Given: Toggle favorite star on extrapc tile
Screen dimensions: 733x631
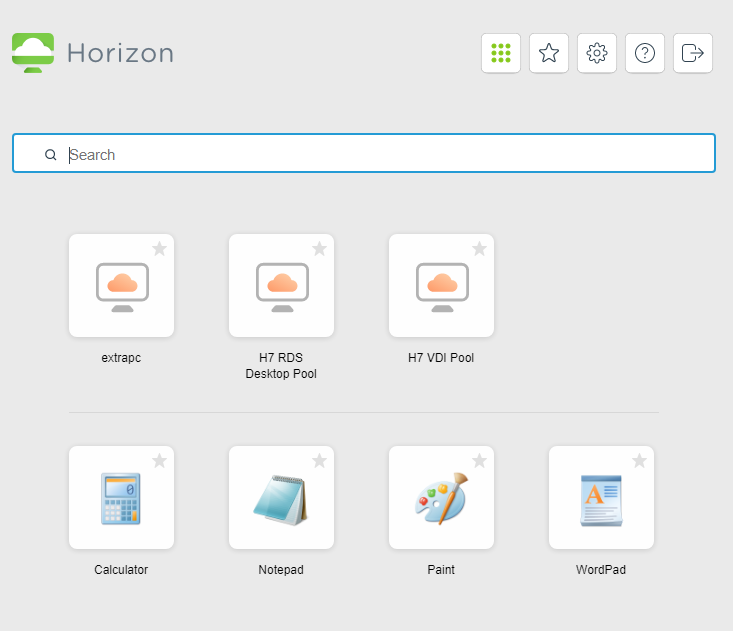Looking at the screenshot, I should [x=159, y=249].
